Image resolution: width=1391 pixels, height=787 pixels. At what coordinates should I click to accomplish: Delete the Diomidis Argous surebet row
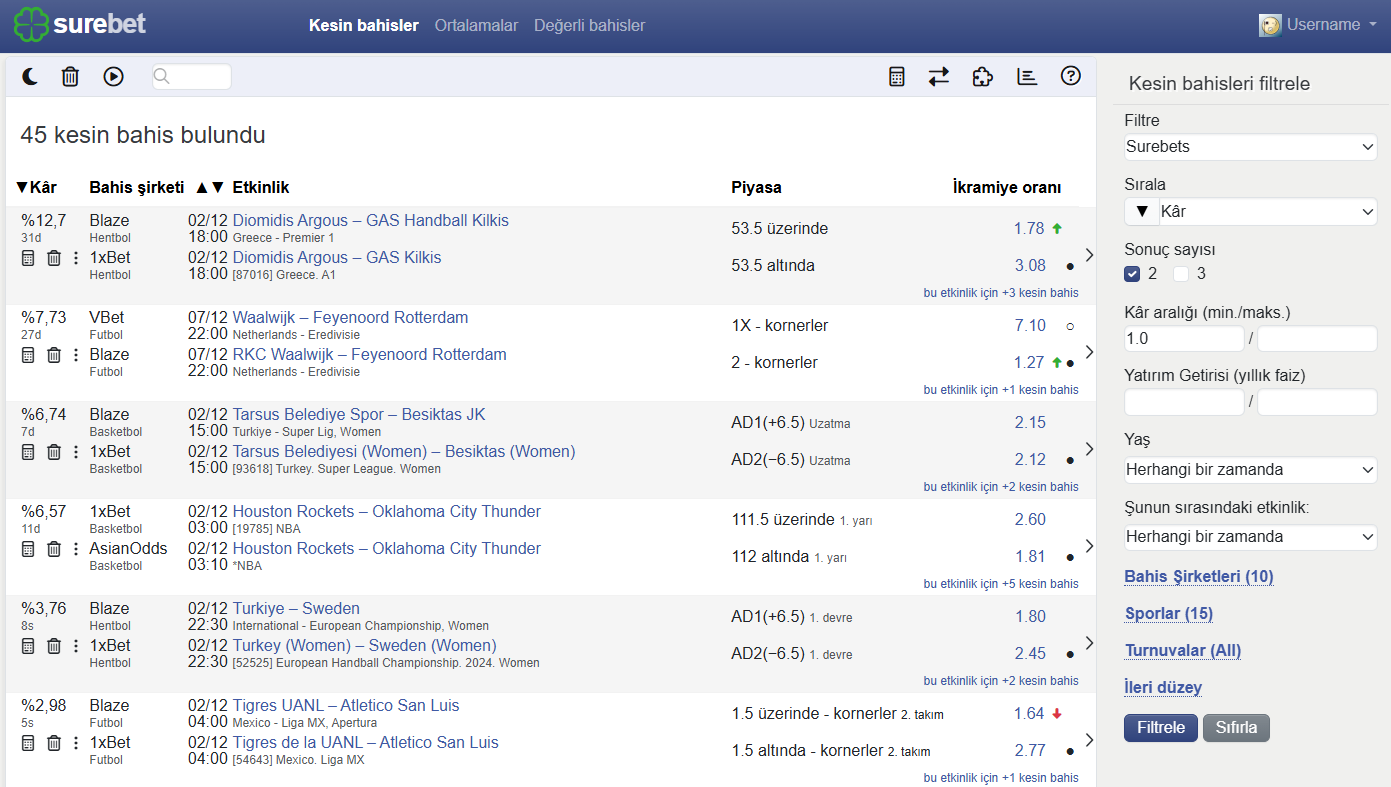tap(54, 258)
